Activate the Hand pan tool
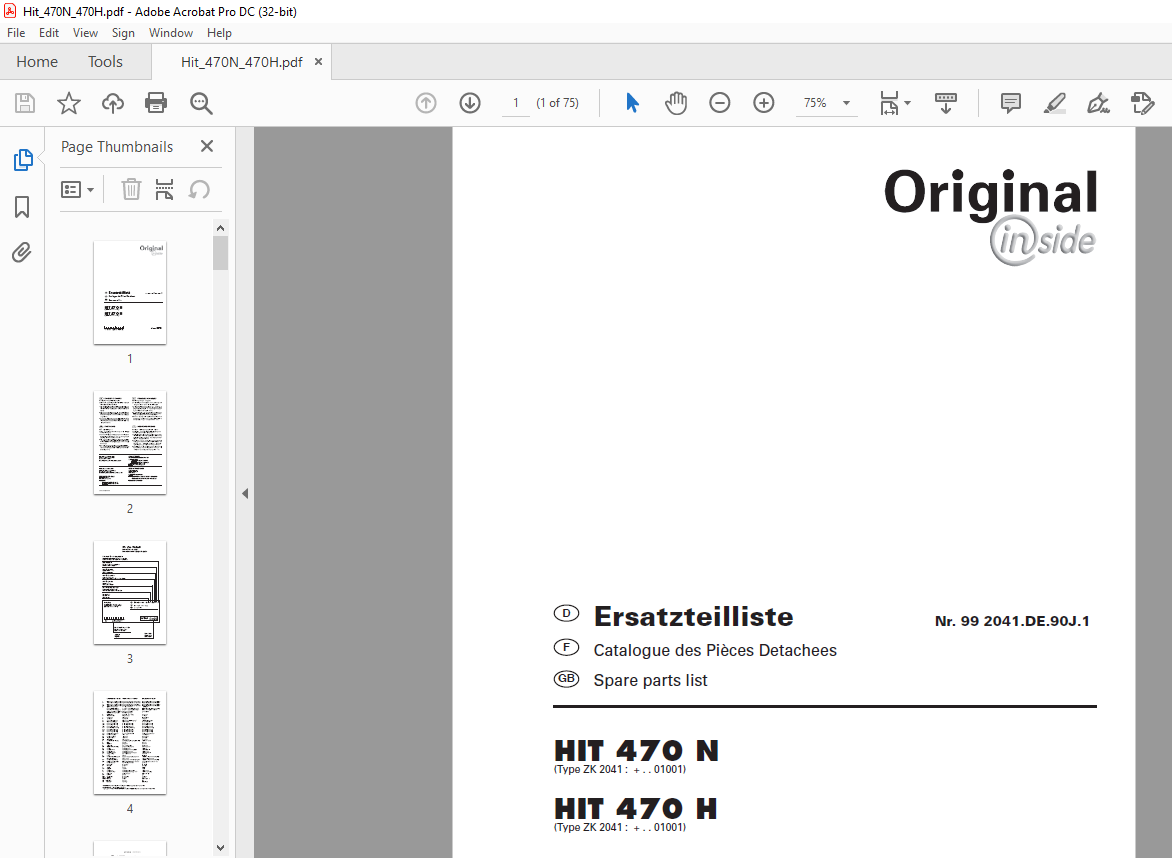 coord(676,103)
